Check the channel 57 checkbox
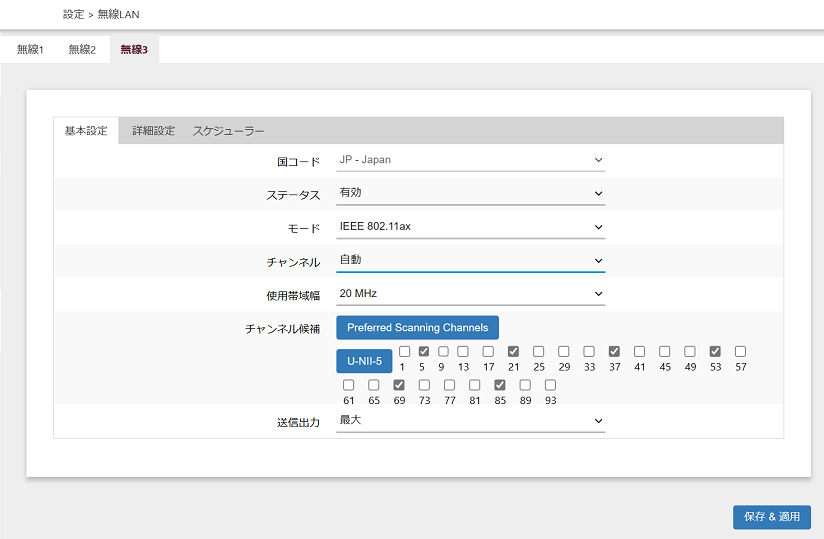Image resolution: width=824 pixels, height=539 pixels. (740, 352)
